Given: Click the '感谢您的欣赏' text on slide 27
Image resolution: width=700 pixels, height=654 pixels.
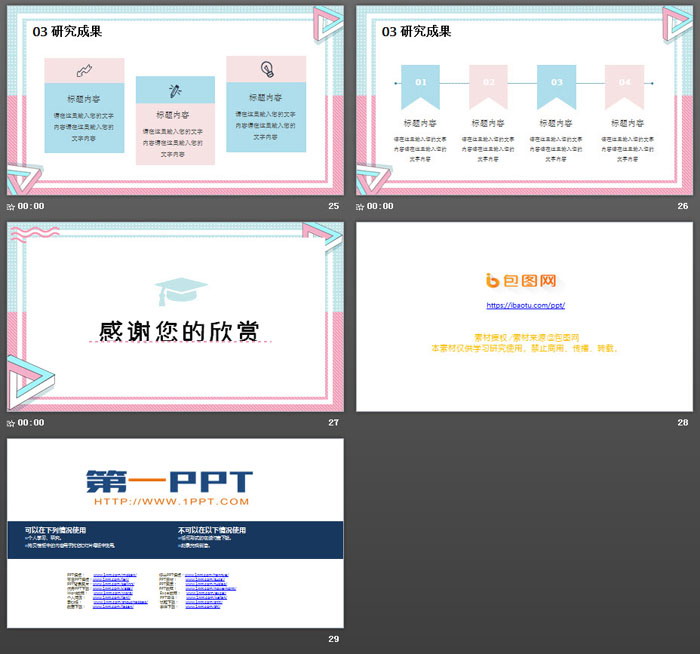Looking at the screenshot, I should 179,331.
